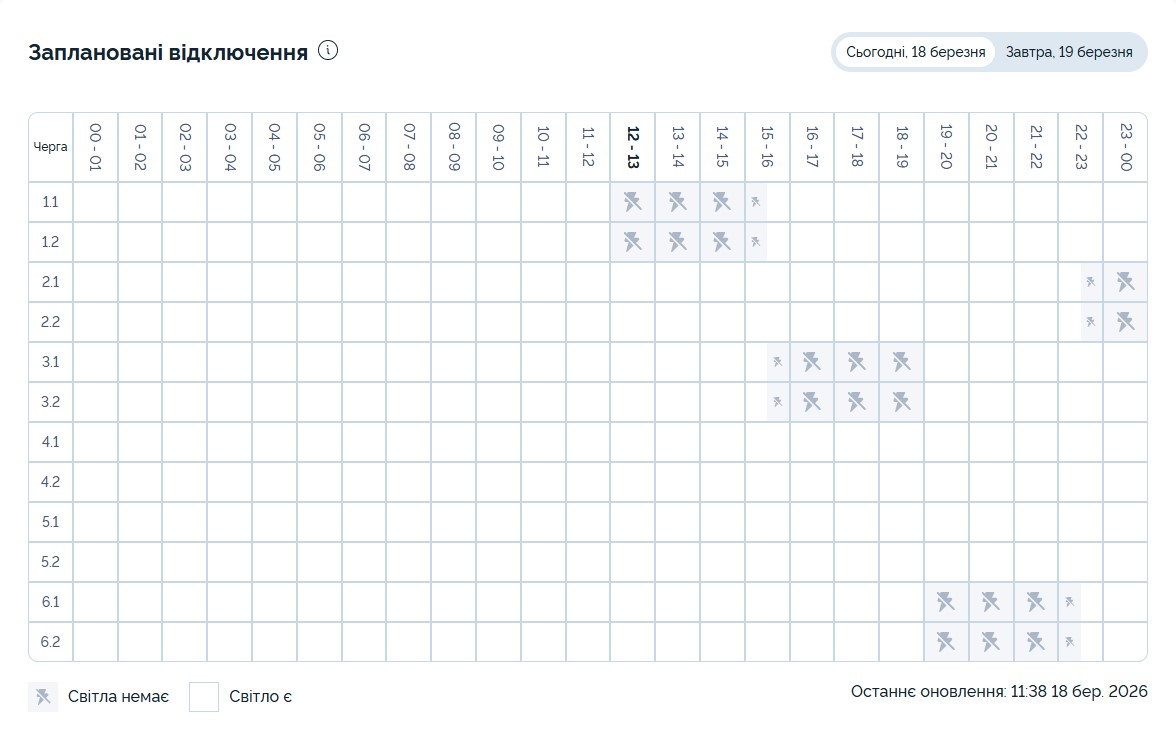Click the Останнє оновлення timestamp text

click(x=998, y=692)
